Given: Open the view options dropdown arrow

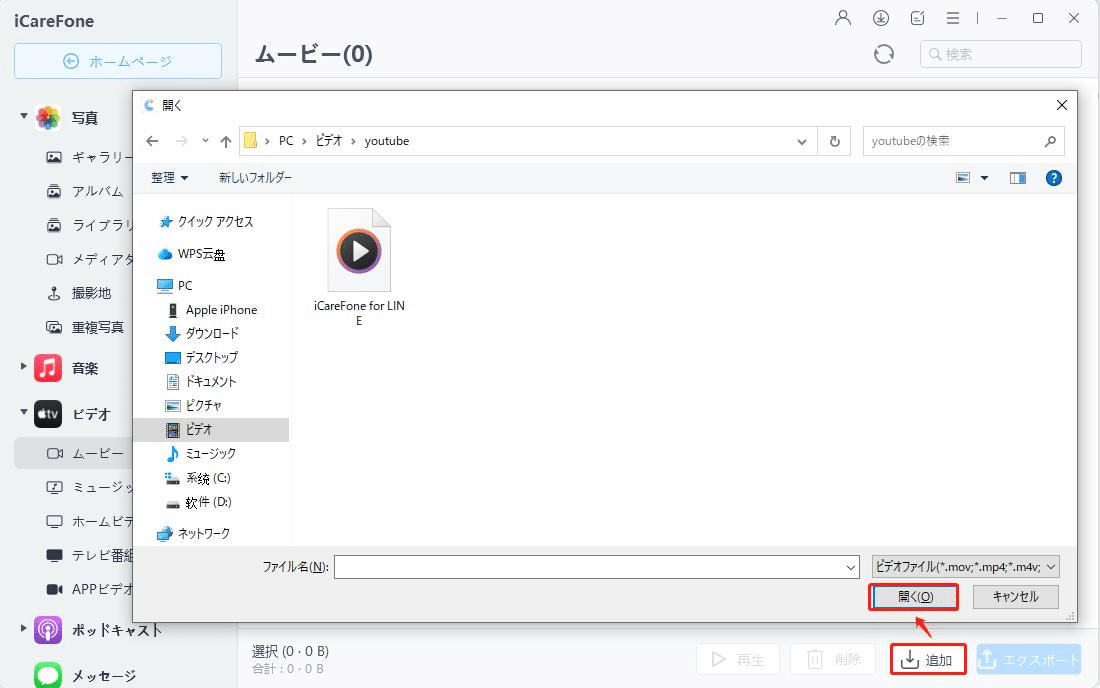Looking at the screenshot, I should (x=984, y=178).
